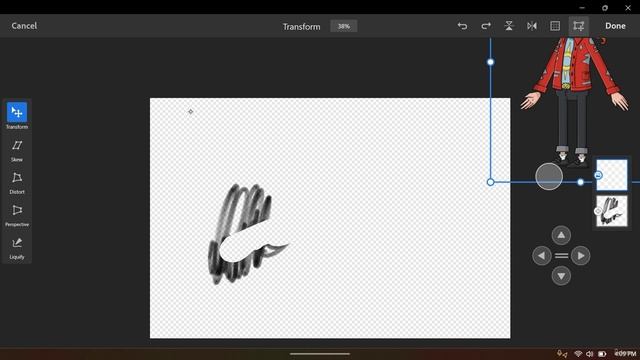Nudge selection left with arrow button
The height and width of the screenshot is (360, 640).
tap(542, 256)
